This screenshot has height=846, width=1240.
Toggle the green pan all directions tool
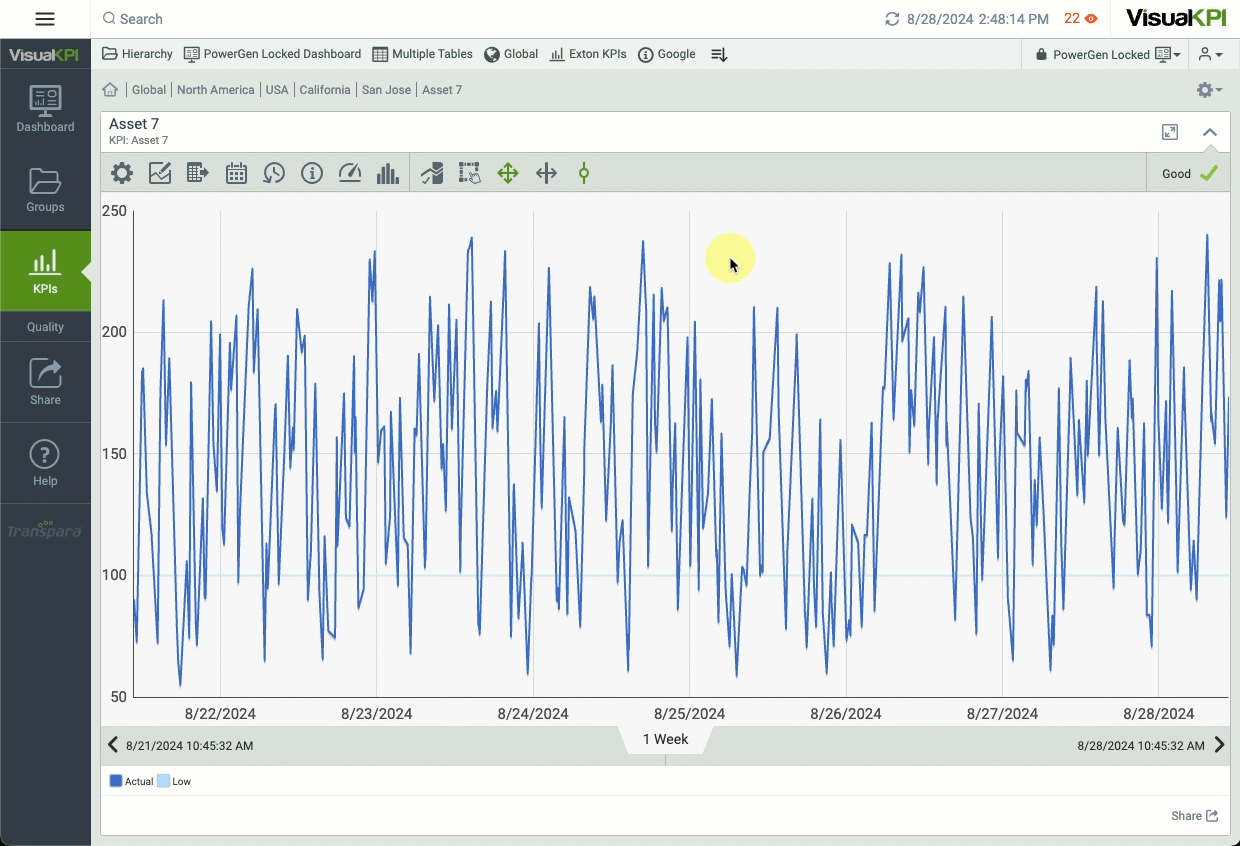[508, 173]
